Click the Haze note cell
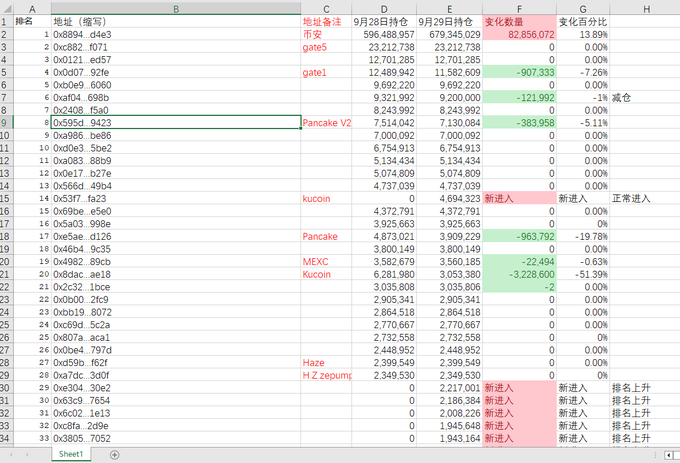The image size is (680, 463). pyautogui.click(x=326, y=362)
